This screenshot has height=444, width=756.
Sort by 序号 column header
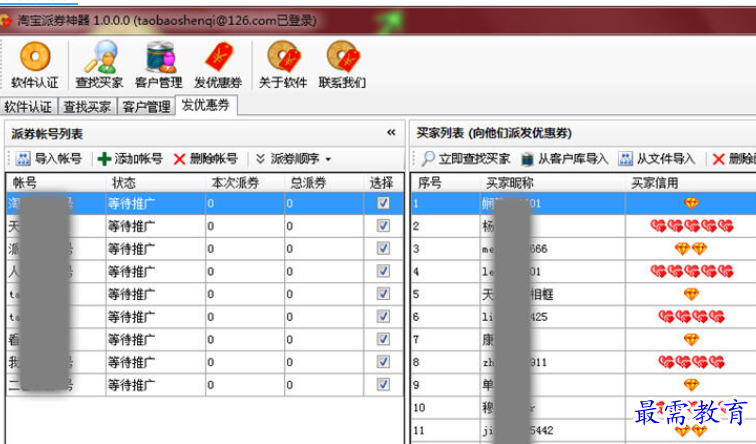[446, 183]
